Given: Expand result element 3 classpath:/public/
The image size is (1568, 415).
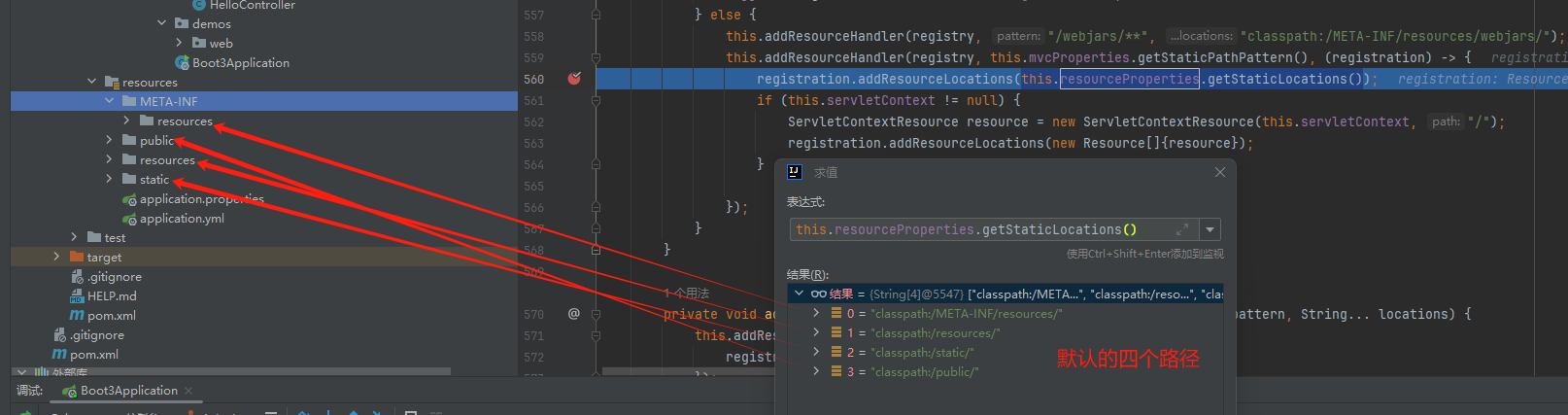Looking at the screenshot, I should [816, 371].
